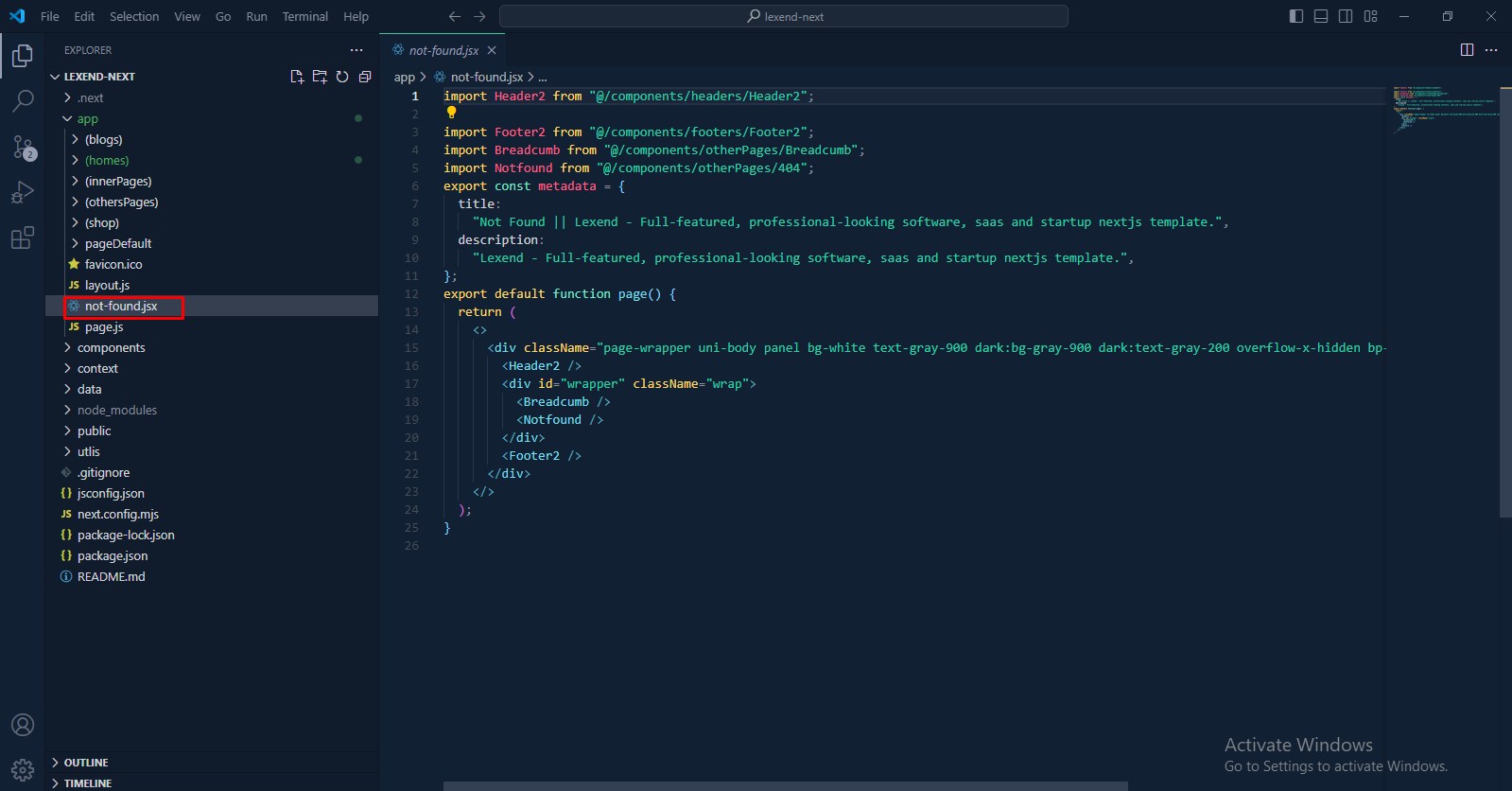Click the New Folder icon in Explorer
Image resolution: width=1512 pixels, height=791 pixels.
320,77
